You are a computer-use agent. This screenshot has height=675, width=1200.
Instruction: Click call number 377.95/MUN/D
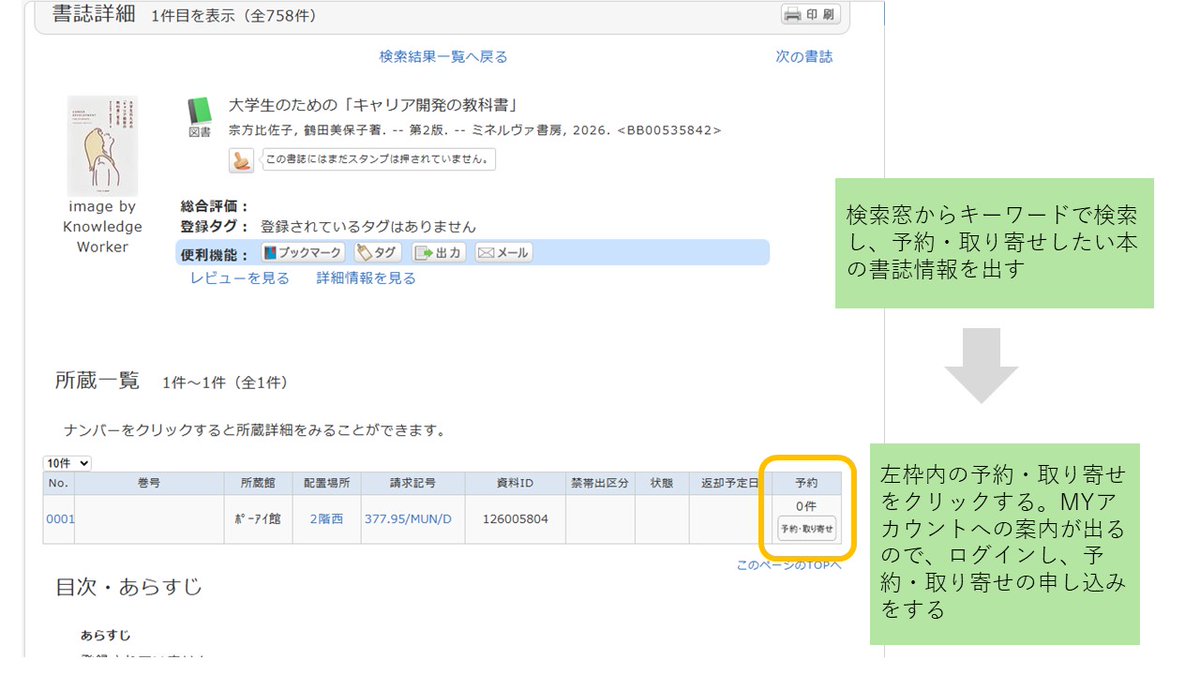(408, 519)
